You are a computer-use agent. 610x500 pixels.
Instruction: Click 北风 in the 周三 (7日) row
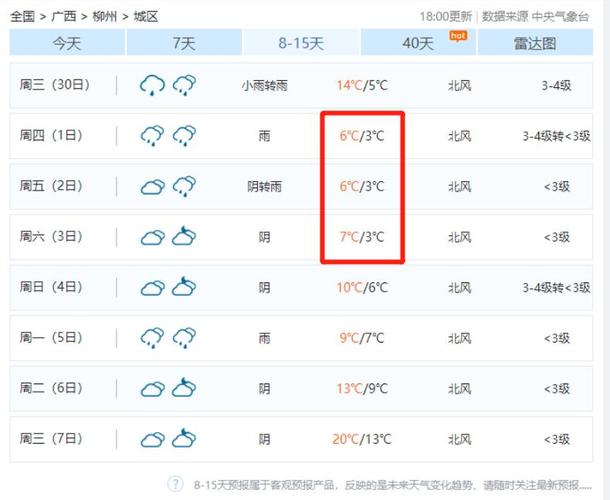[459, 440]
